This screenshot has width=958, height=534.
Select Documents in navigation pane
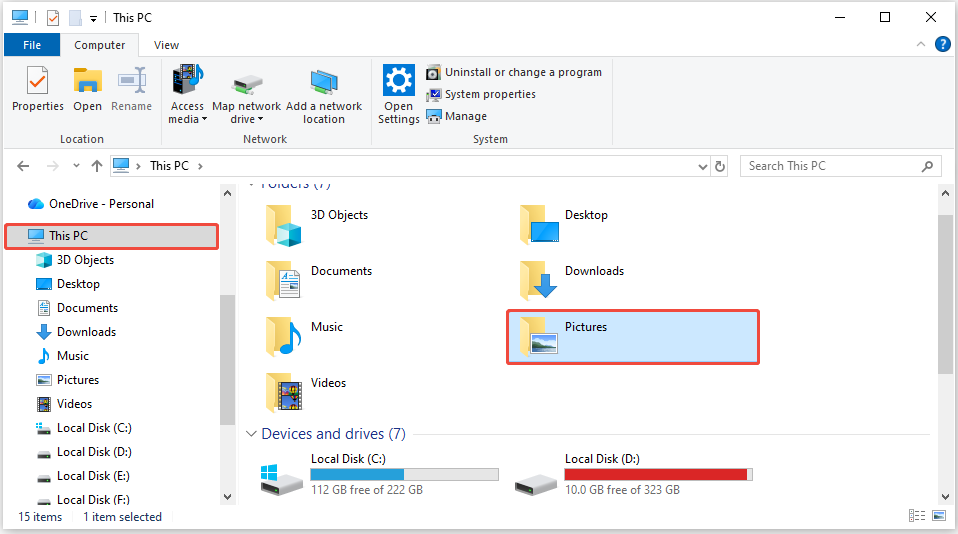click(x=77, y=308)
